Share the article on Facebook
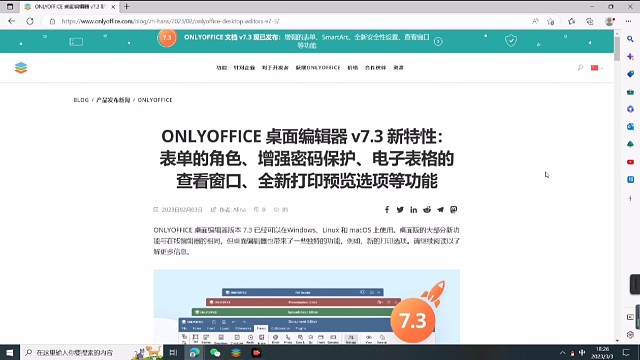Viewport: 640px width, 360px height. pyautogui.click(x=387, y=209)
